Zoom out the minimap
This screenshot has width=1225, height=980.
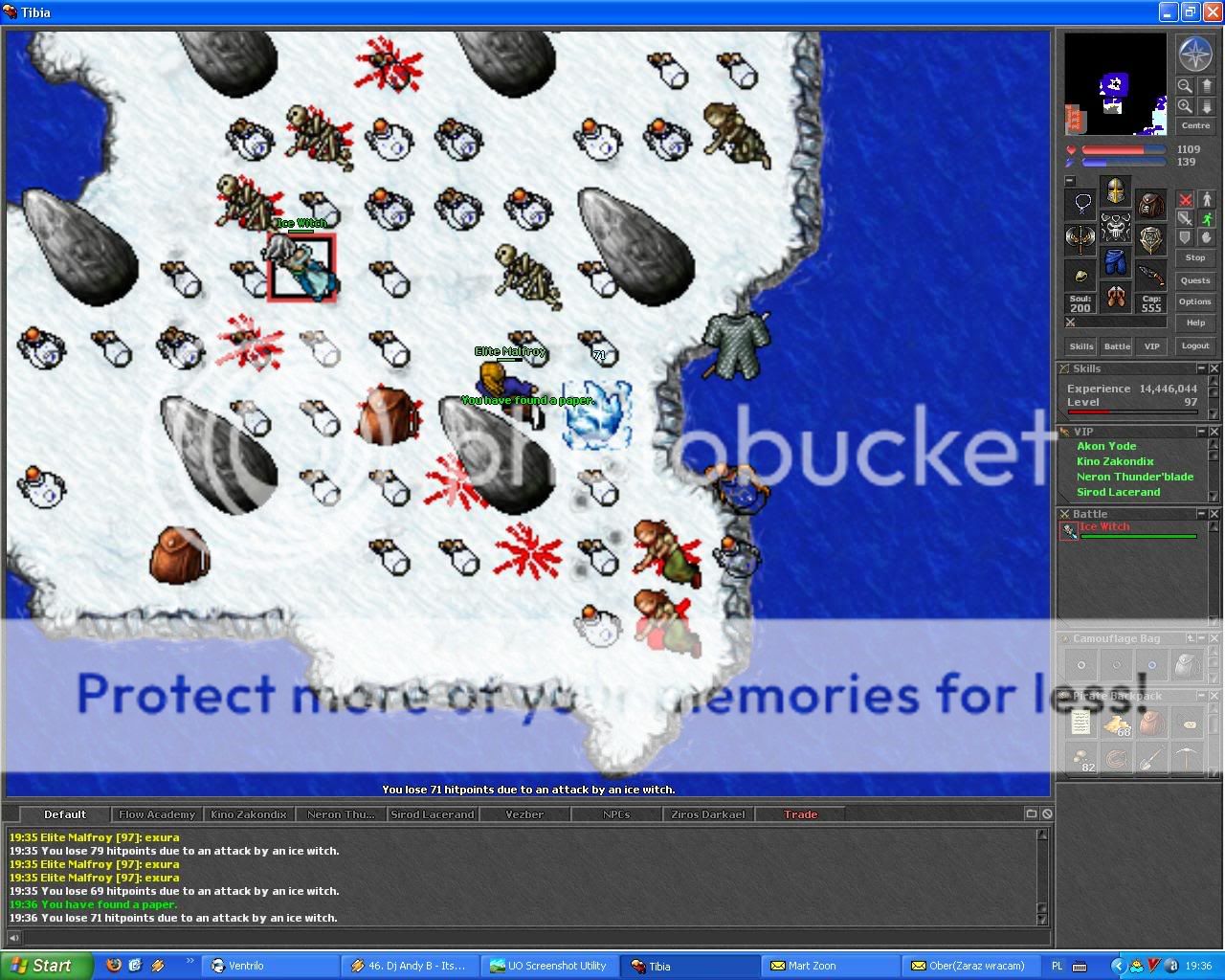click(x=1186, y=86)
